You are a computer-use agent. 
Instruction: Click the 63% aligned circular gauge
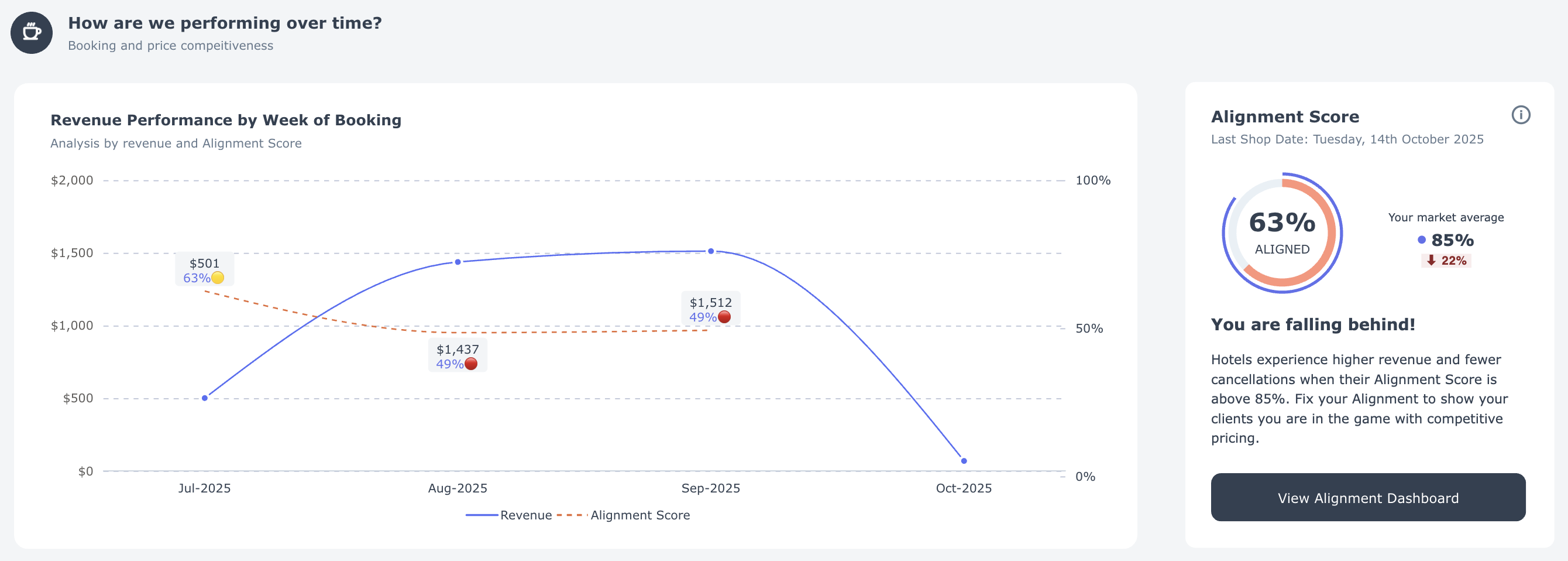pos(1282,232)
